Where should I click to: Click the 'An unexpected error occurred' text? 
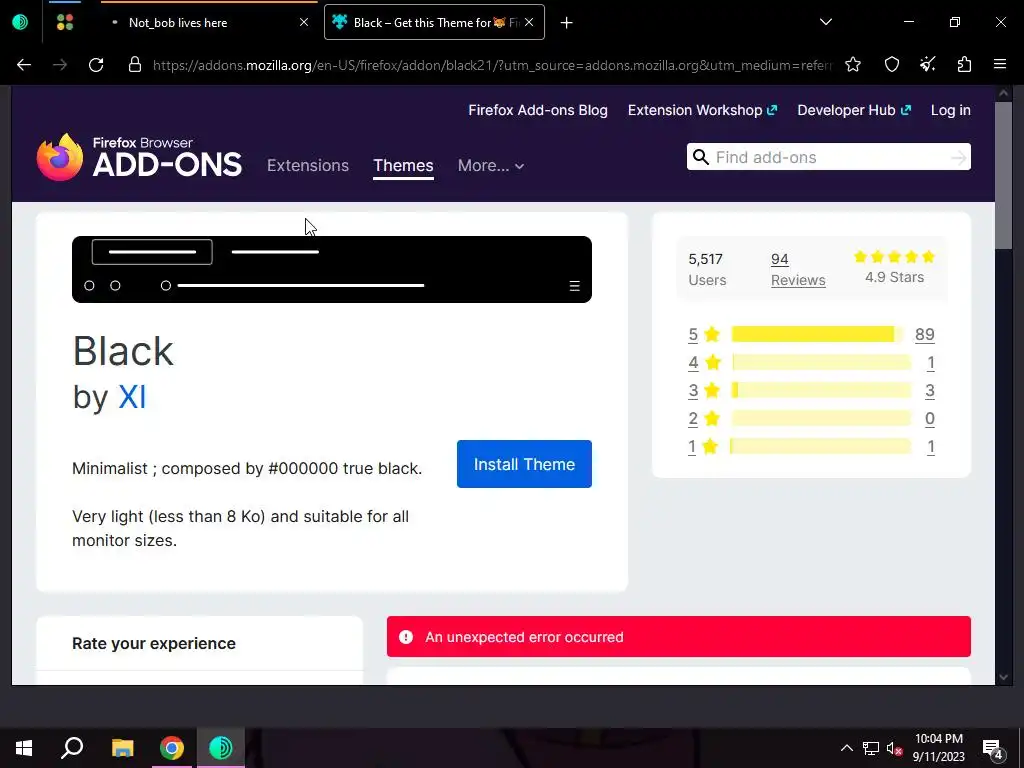point(524,637)
